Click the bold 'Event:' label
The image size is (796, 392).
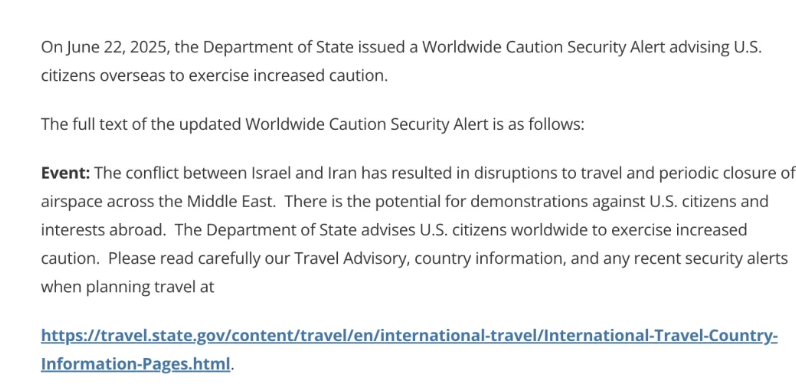[65, 174]
